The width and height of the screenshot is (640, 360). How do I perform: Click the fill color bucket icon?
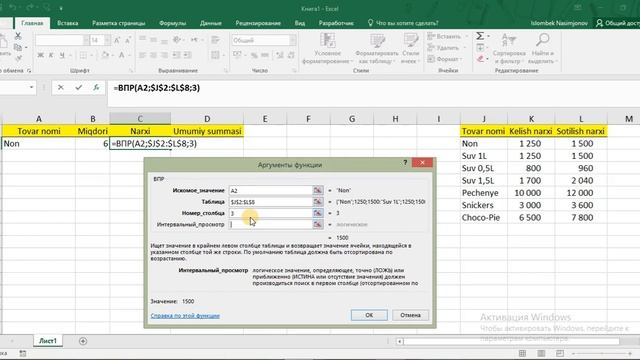coord(105,55)
